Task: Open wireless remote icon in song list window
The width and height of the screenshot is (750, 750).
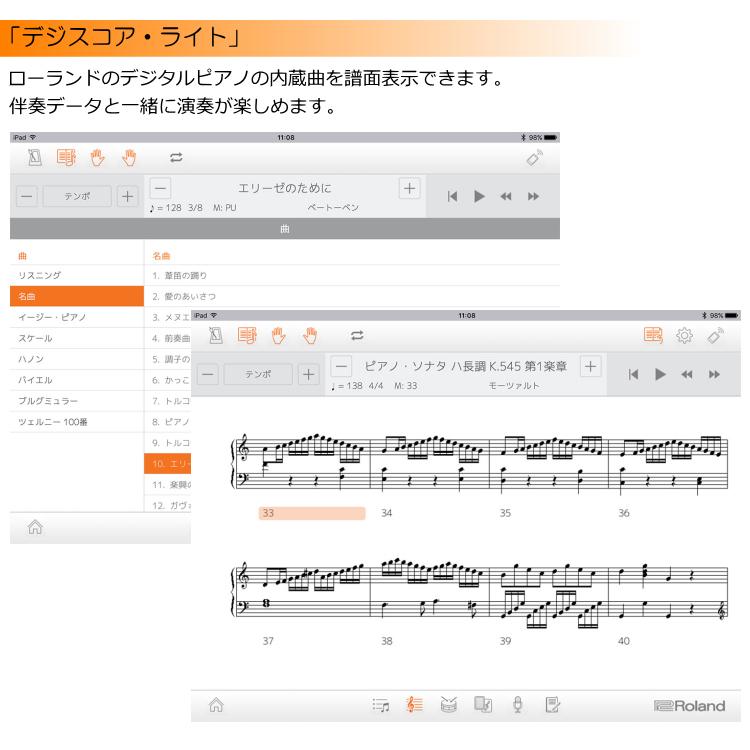Action: (x=535, y=158)
